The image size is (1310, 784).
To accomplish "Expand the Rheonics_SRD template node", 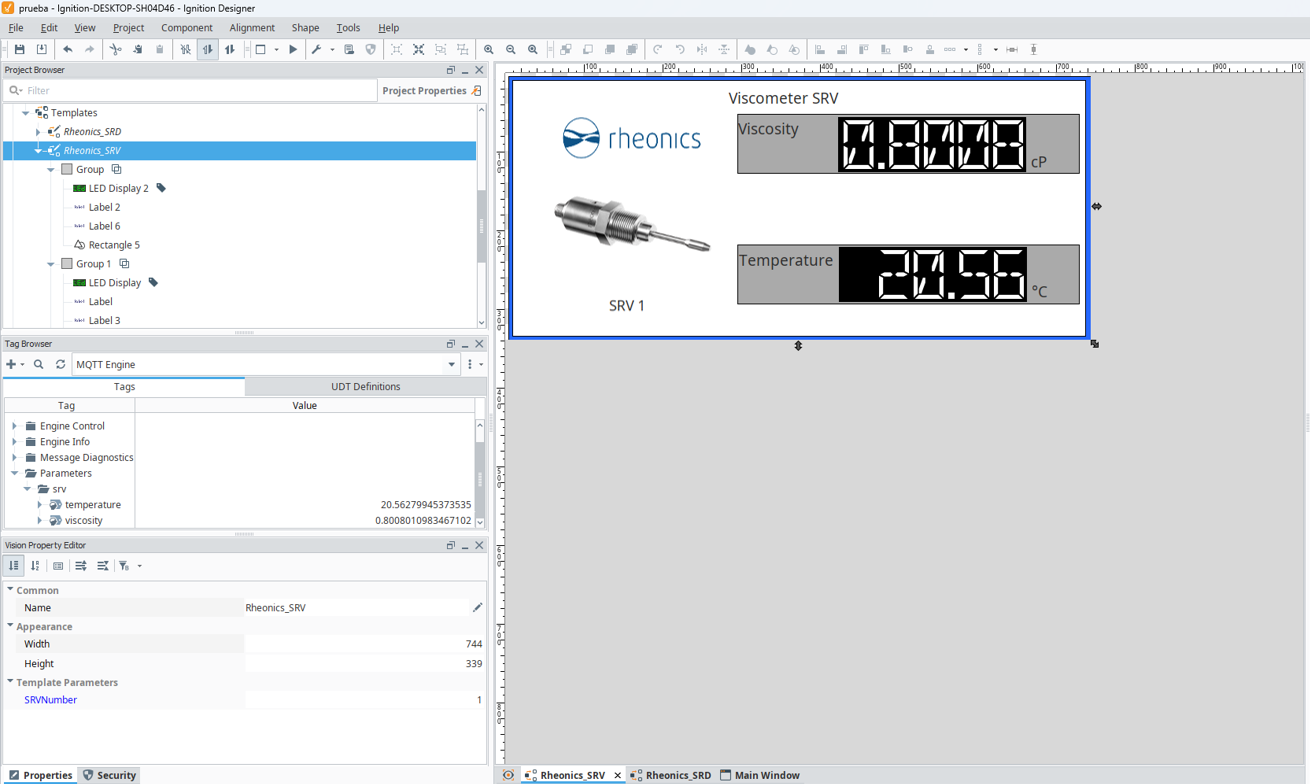I will [x=38, y=132].
